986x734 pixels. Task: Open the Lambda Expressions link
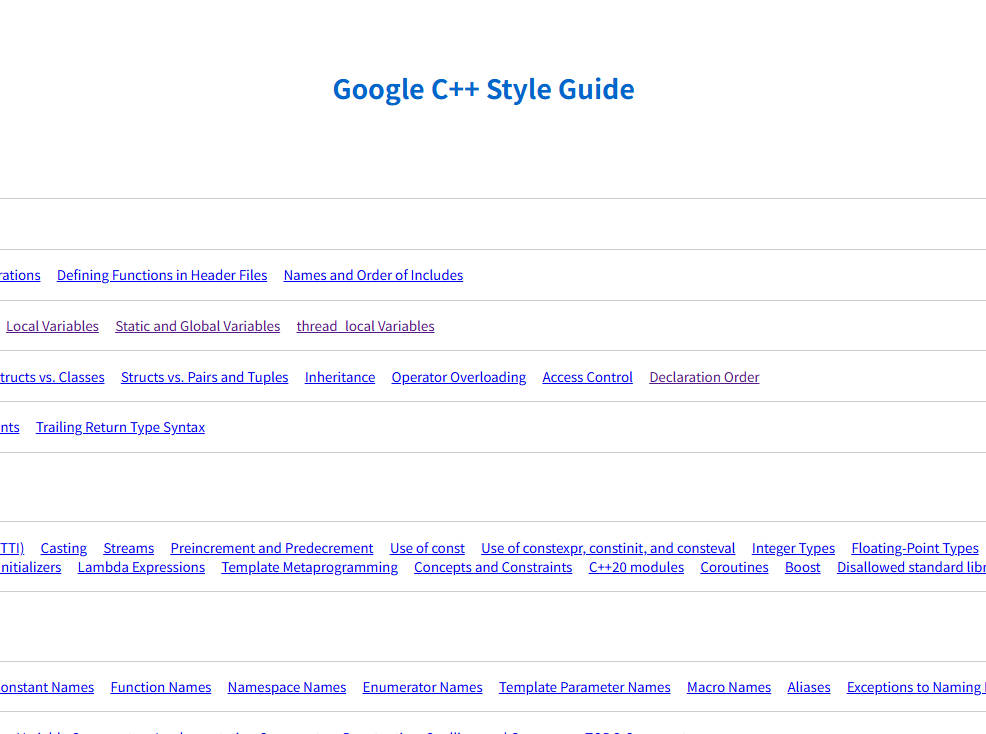141,567
